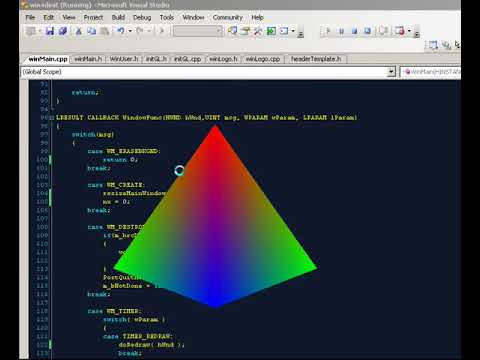Screen dimensions: 480x360
Task: Open the Properties Window toolbar icon
Action: (245, 31)
